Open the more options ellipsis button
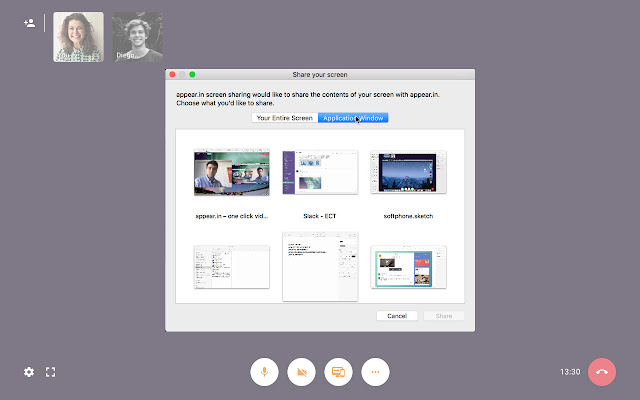640x400 pixels. (376, 372)
